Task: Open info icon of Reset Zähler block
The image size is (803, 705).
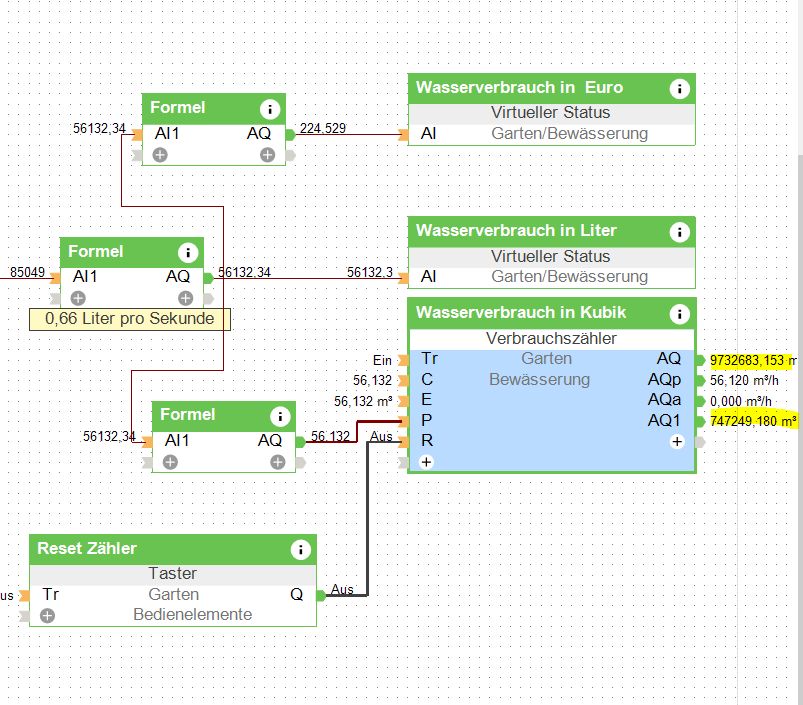Action: click(x=301, y=549)
